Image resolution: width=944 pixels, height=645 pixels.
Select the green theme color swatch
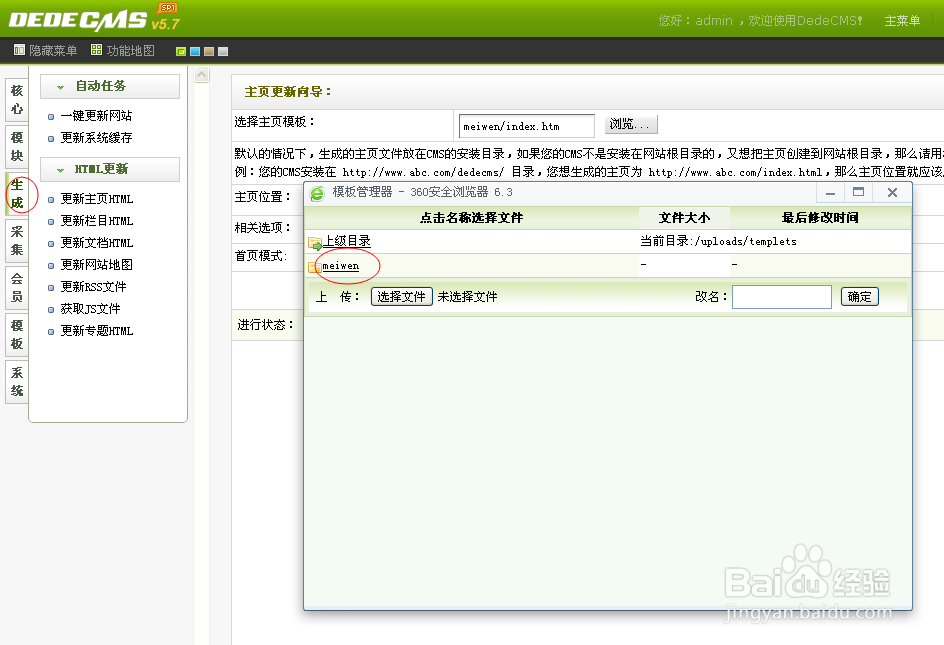(x=180, y=51)
